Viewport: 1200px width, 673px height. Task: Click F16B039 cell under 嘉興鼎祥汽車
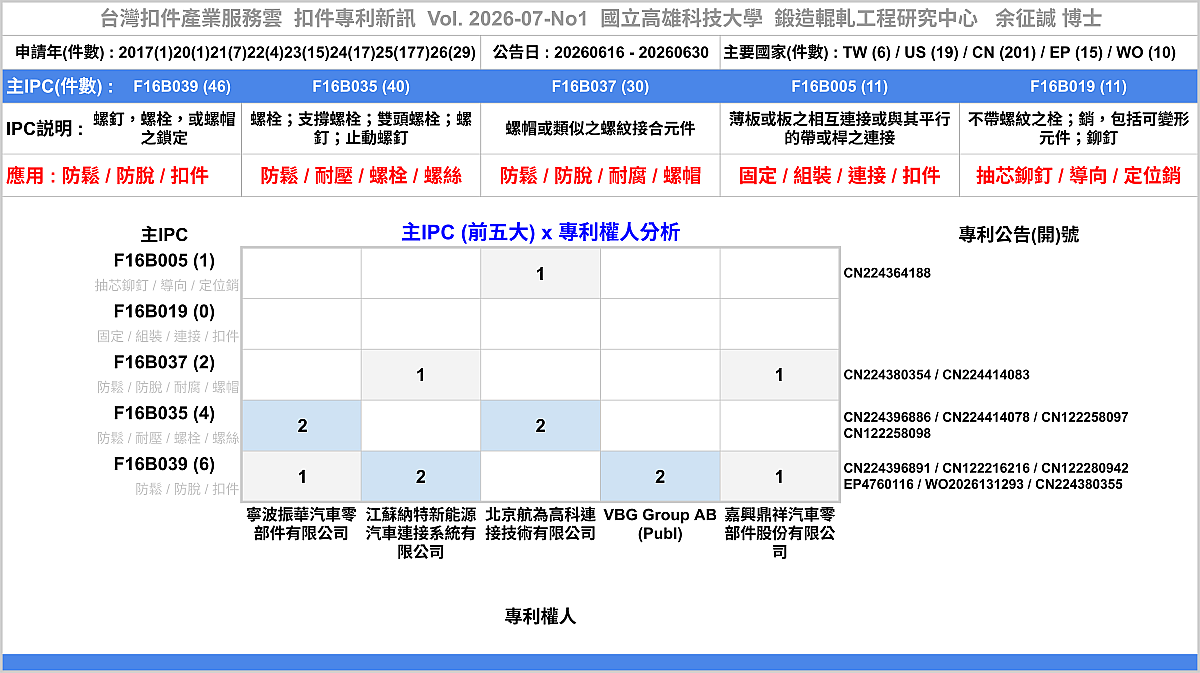point(779,477)
